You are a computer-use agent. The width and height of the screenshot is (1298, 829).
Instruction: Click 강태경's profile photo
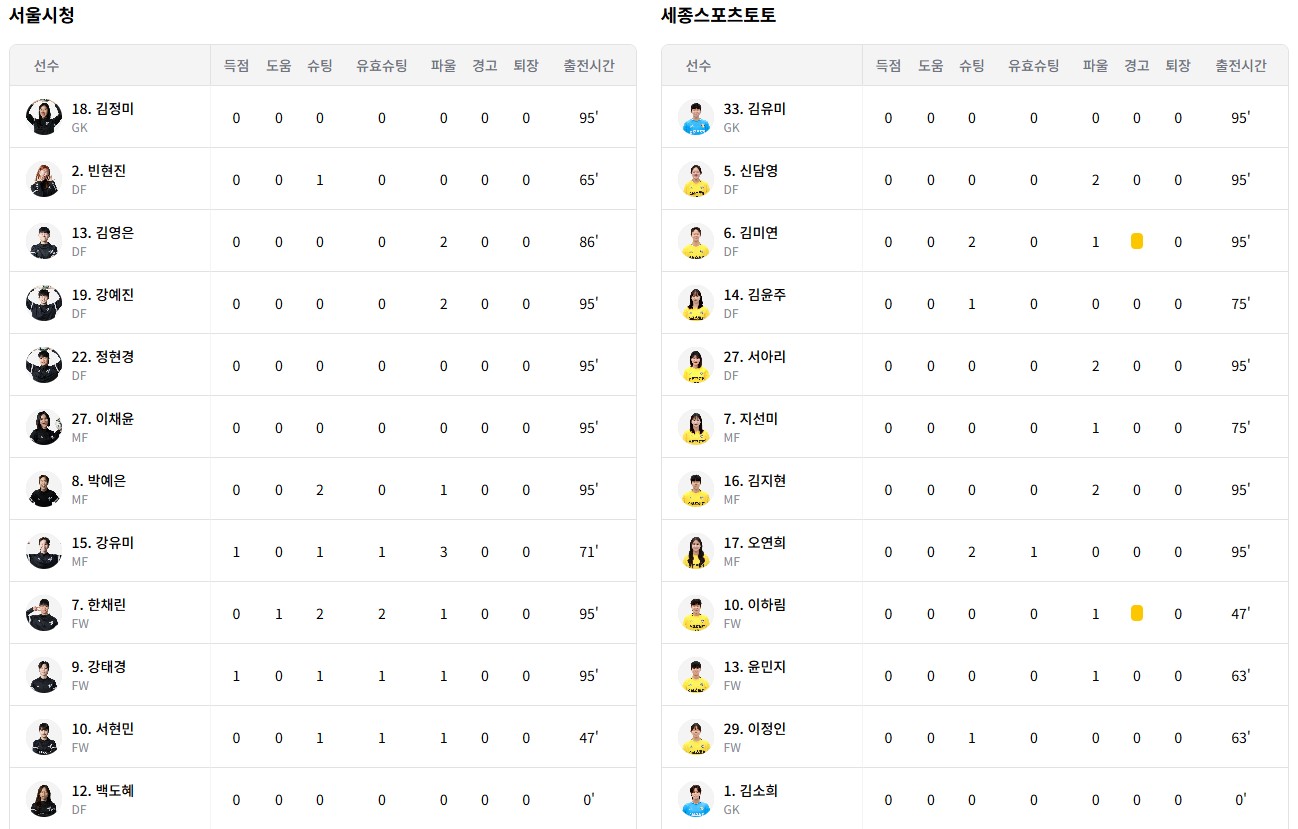(44, 675)
